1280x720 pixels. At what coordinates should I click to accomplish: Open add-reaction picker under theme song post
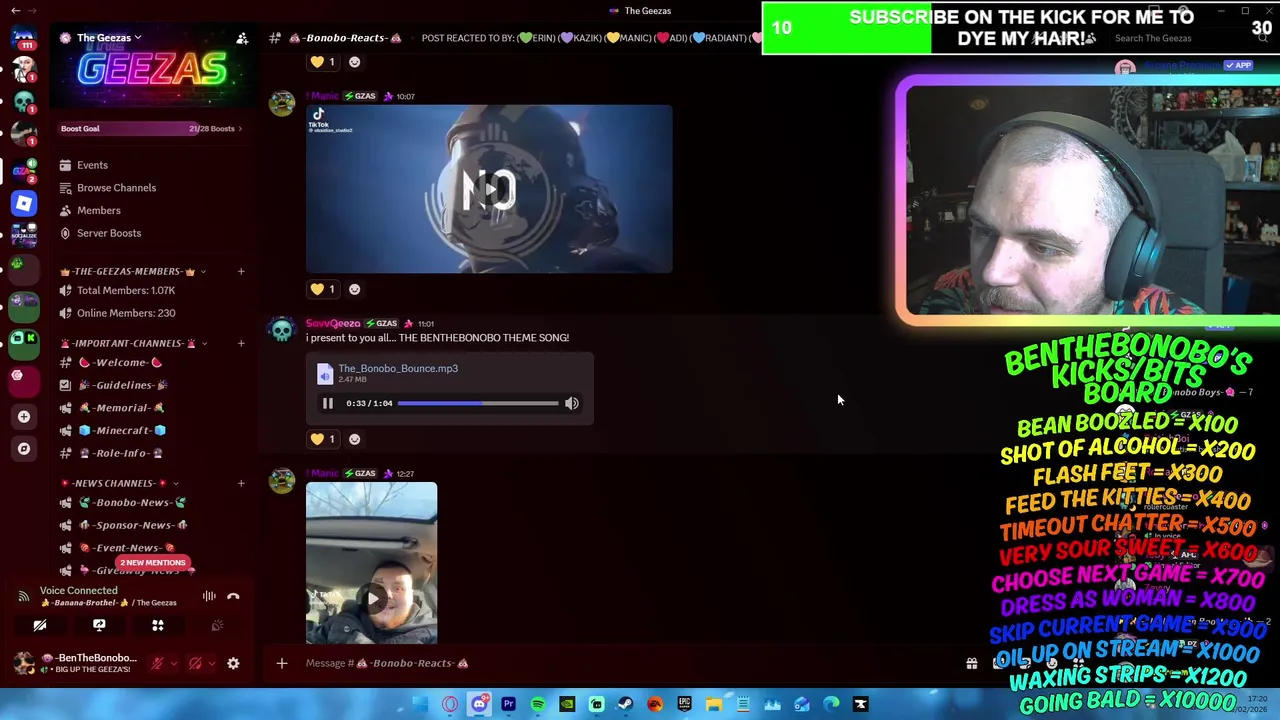pyautogui.click(x=354, y=439)
